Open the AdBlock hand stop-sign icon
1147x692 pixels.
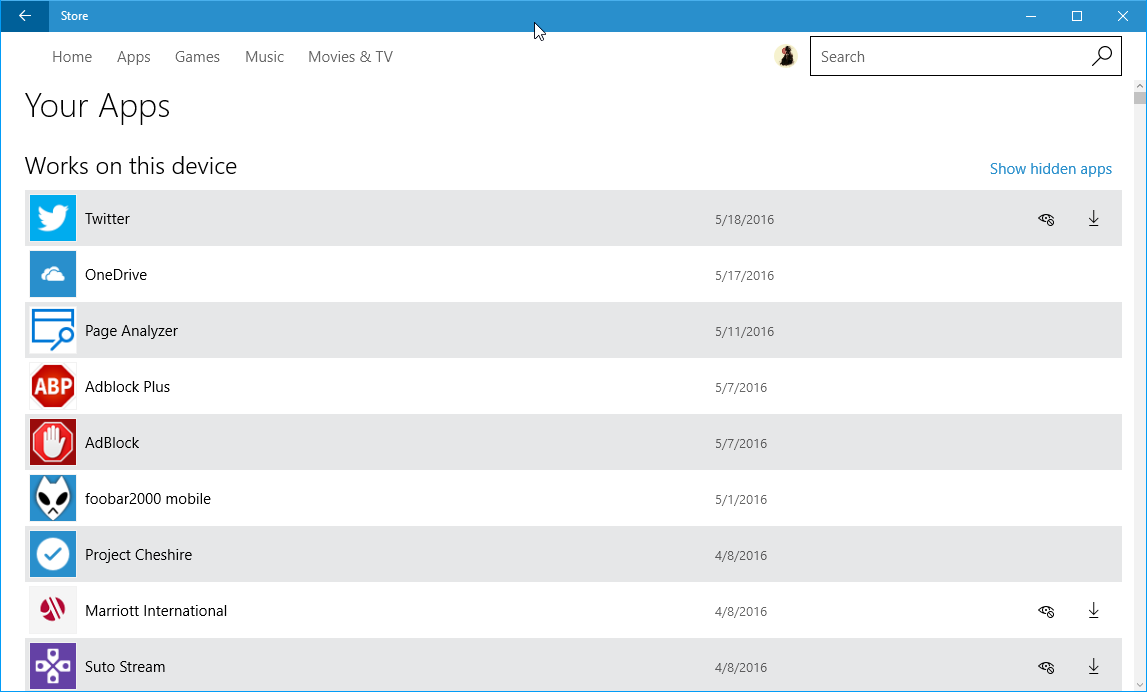click(53, 443)
